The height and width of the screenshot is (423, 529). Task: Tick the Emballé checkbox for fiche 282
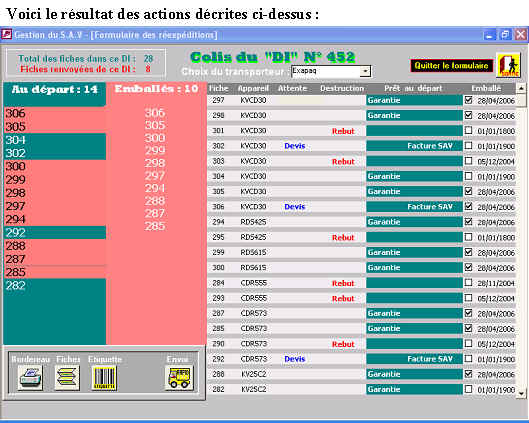468,389
